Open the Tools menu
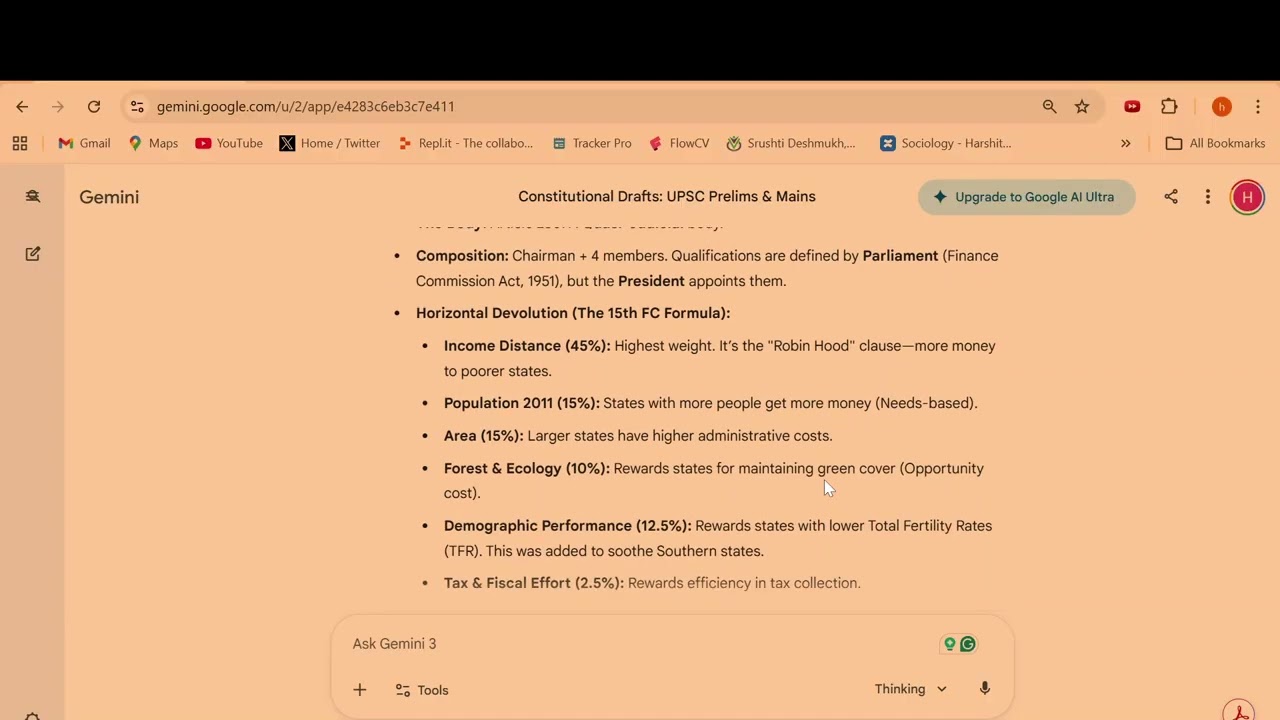This screenshot has height=720, width=1280. (x=422, y=690)
